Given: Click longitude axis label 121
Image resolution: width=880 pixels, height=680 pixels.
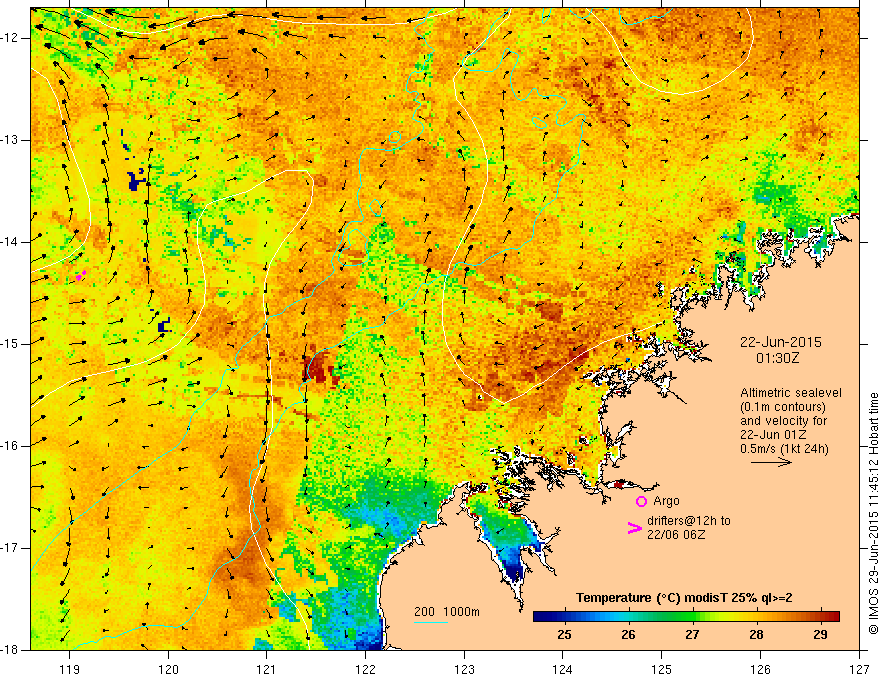Looking at the screenshot, I should pos(267,669).
